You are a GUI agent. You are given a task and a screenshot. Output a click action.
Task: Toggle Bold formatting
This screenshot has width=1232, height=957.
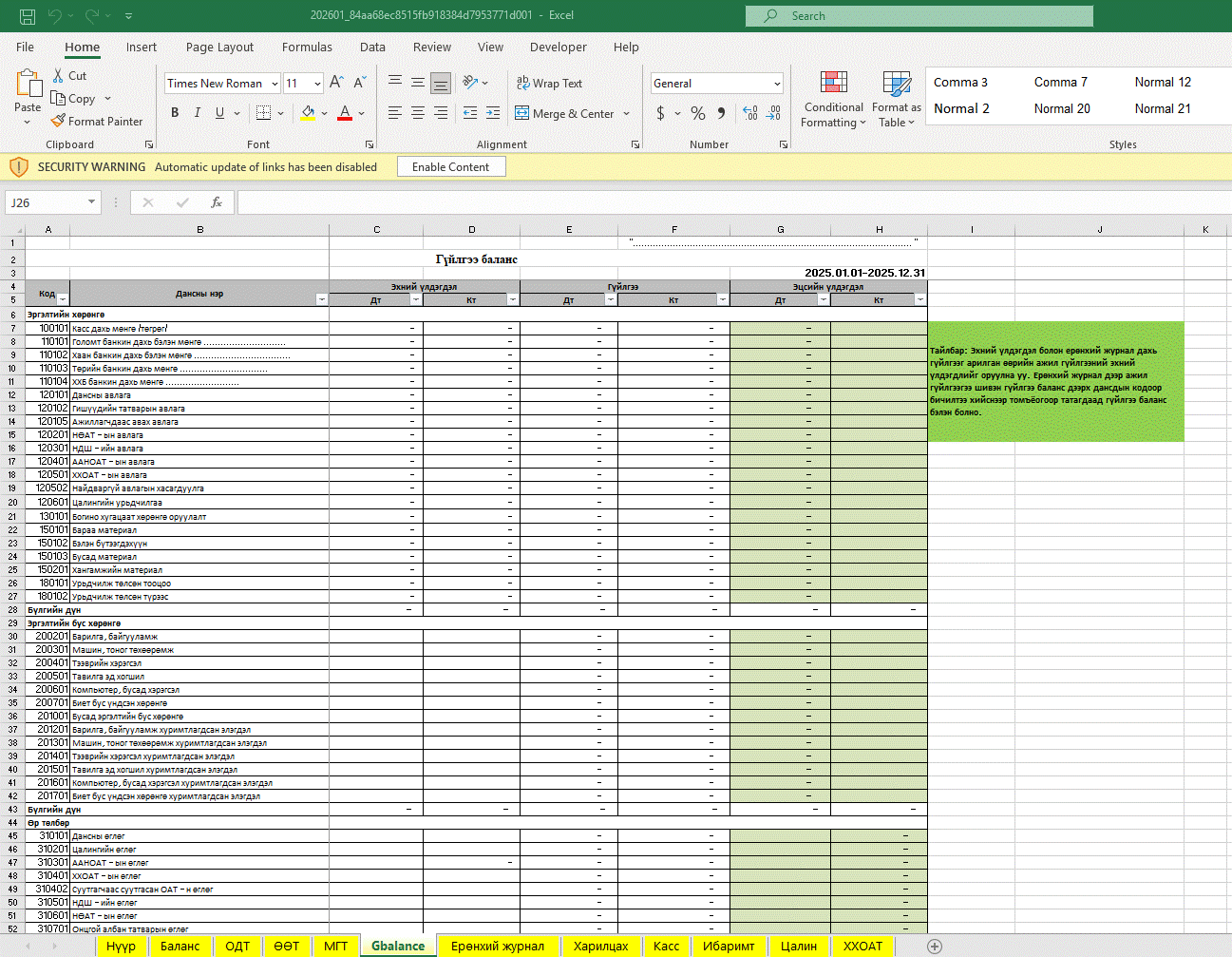175,113
